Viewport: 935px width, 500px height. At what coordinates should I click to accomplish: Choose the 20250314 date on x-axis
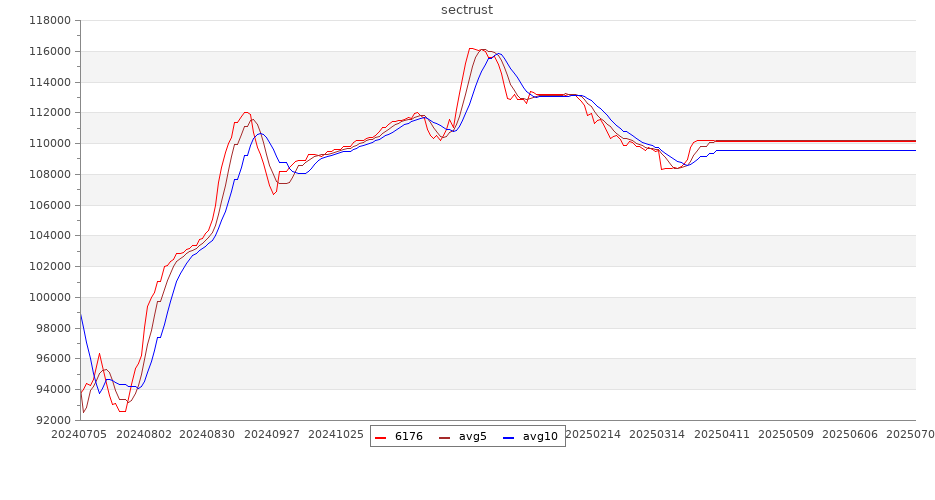click(x=657, y=435)
